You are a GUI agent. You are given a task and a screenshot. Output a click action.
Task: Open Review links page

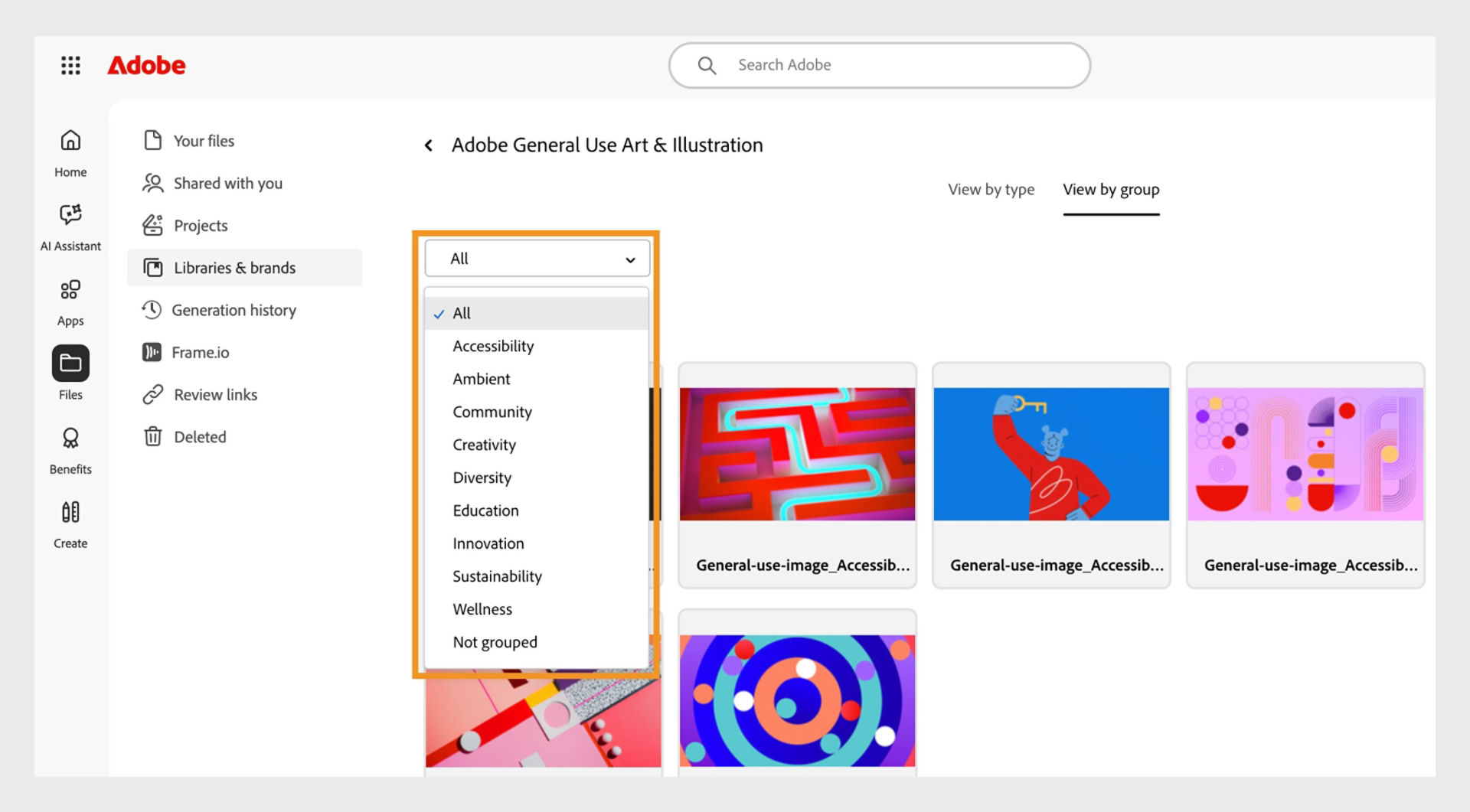[x=215, y=395]
